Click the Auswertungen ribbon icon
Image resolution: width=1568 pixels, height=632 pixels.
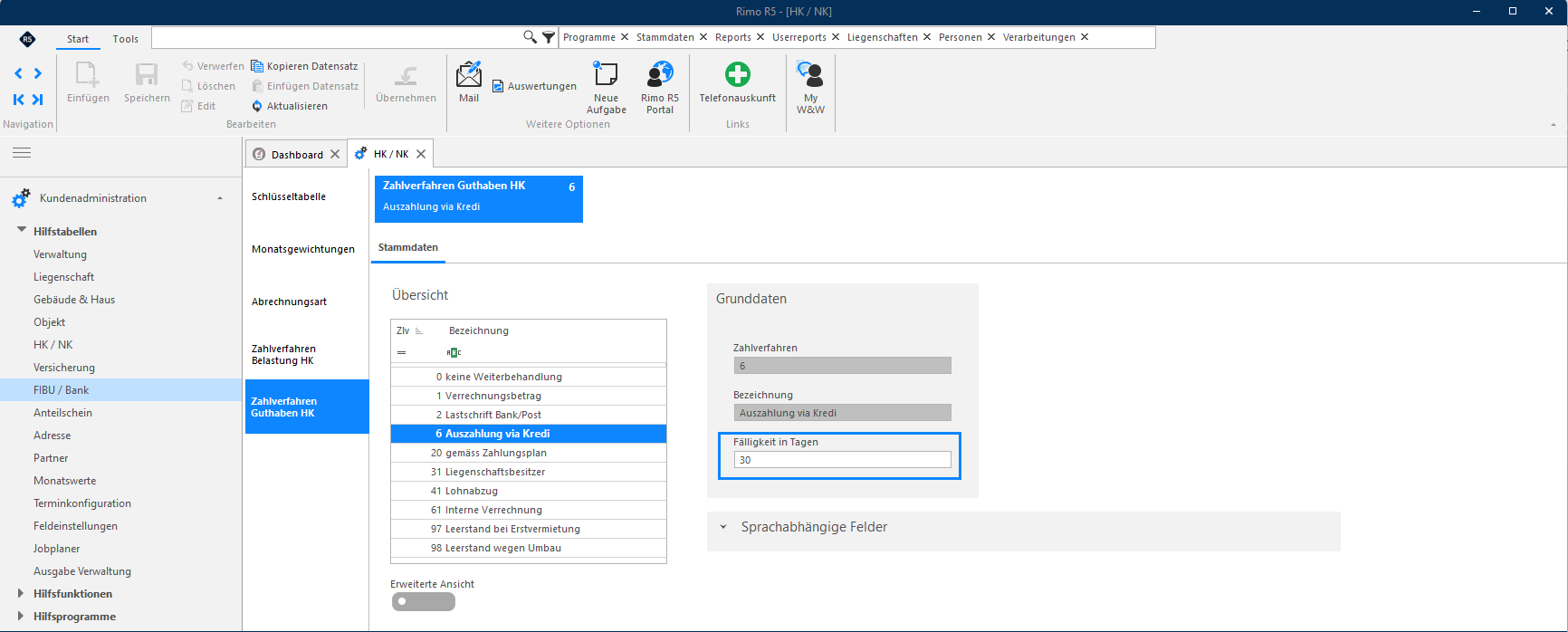[x=498, y=86]
